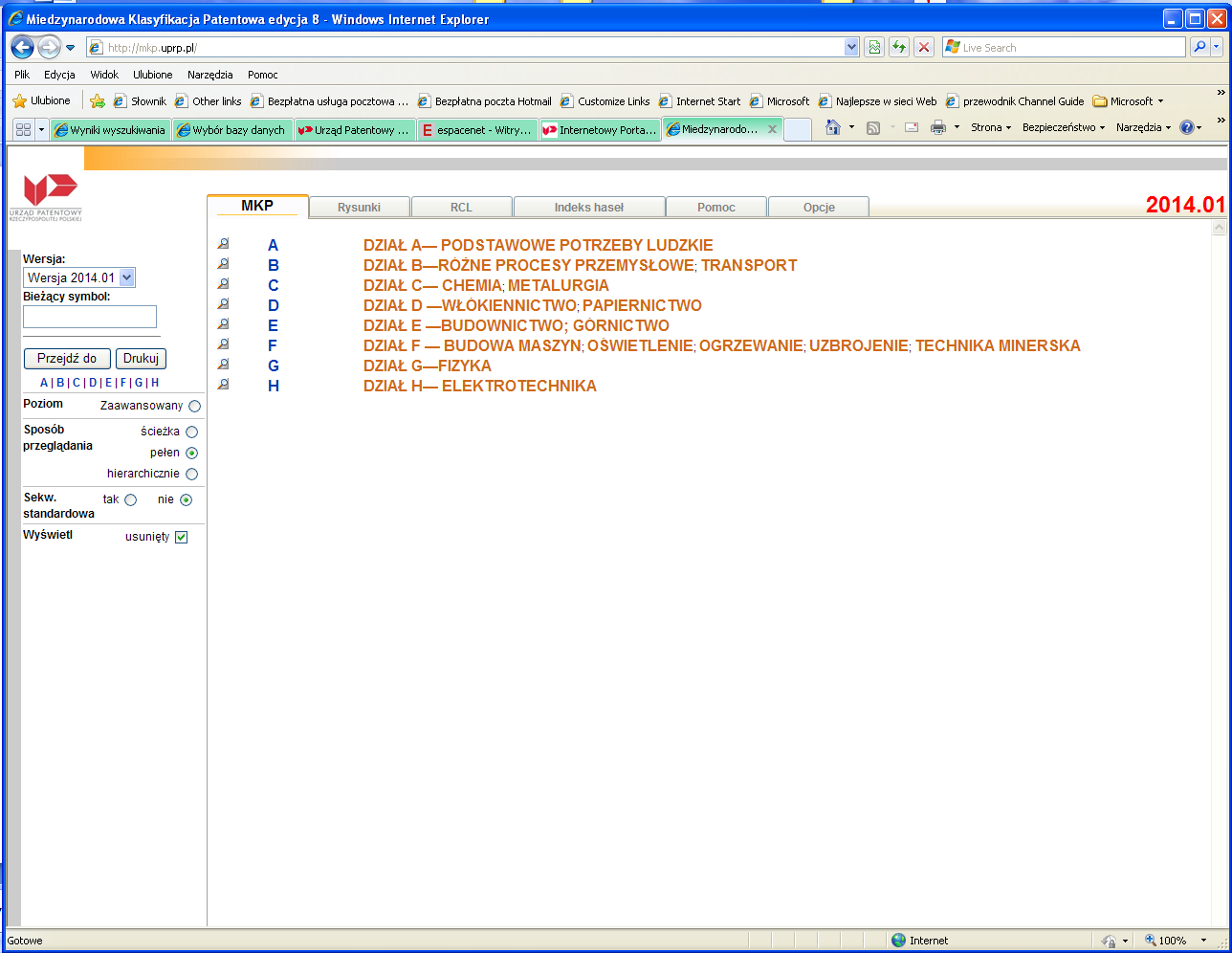
Task: Set Sekw. standardowa to nie
Action: pyautogui.click(x=186, y=499)
